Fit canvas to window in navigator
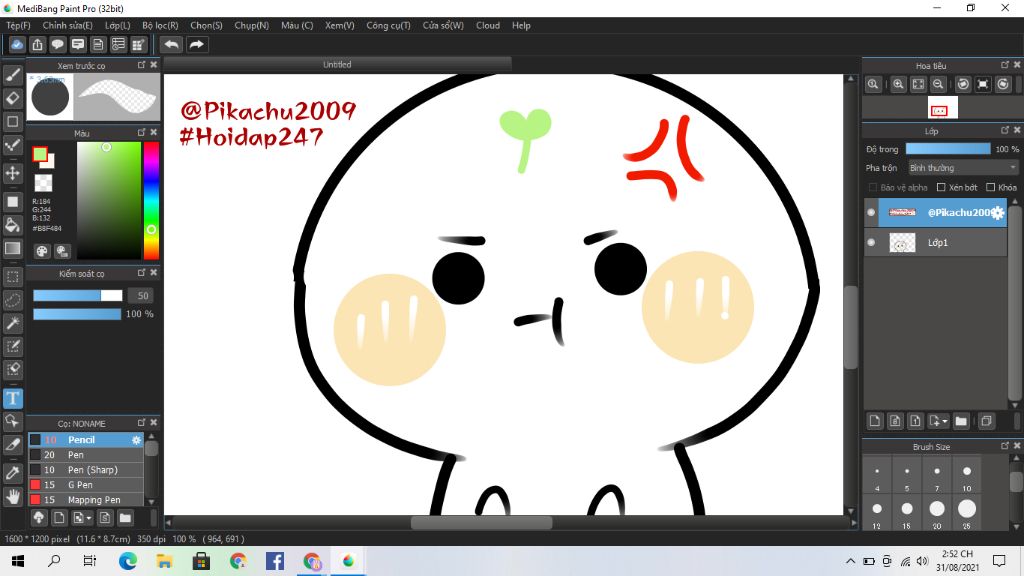The width and height of the screenshot is (1024, 576). (918, 84)
